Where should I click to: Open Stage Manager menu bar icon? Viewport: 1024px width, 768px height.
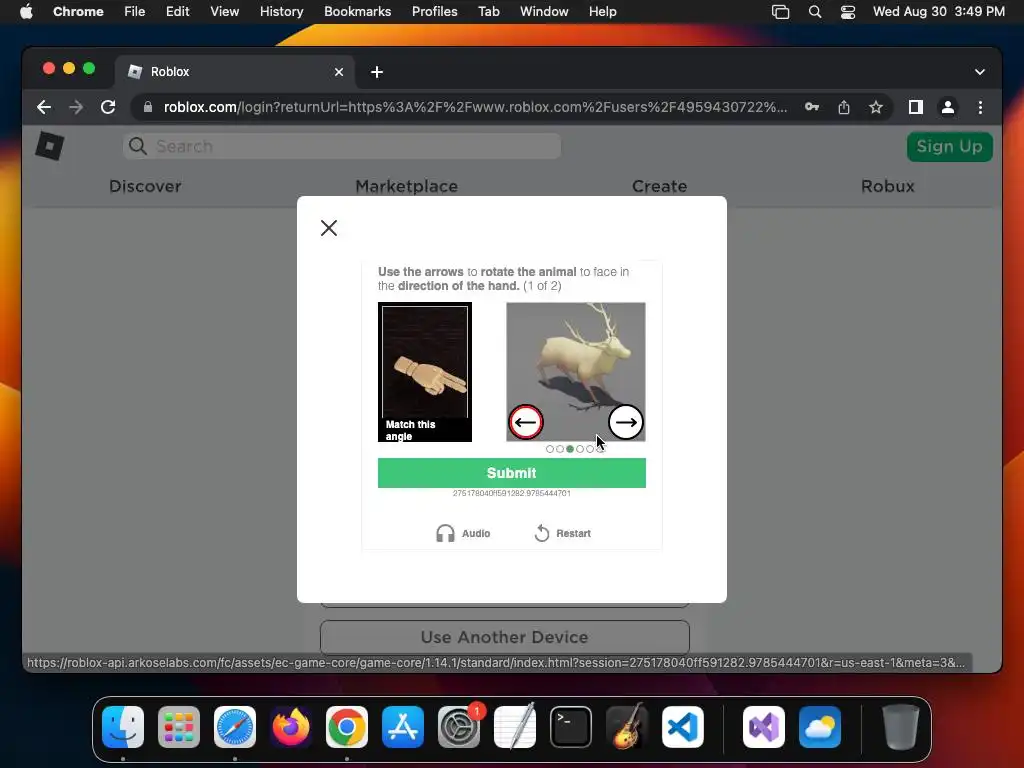tap(780, 11)
